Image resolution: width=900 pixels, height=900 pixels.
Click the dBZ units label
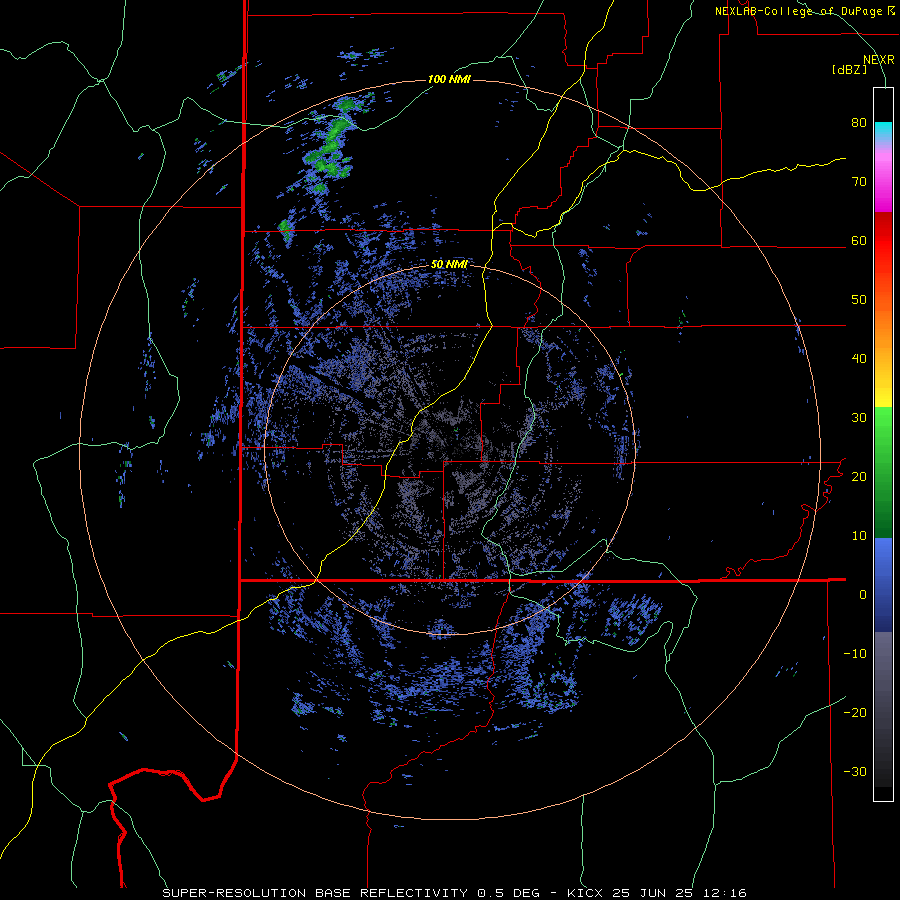(x=849, y=69)
